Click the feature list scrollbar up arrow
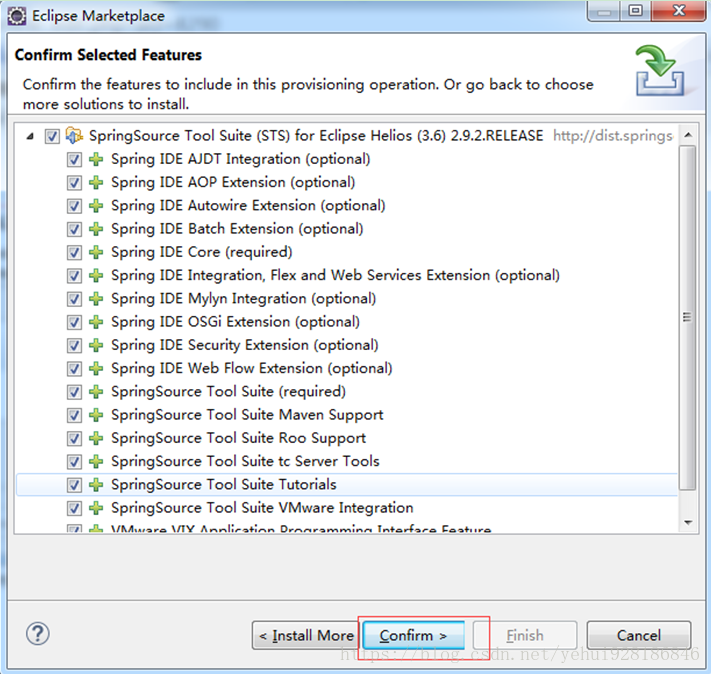Viewport: 711px width, 674px height. (x=688, y=135)
